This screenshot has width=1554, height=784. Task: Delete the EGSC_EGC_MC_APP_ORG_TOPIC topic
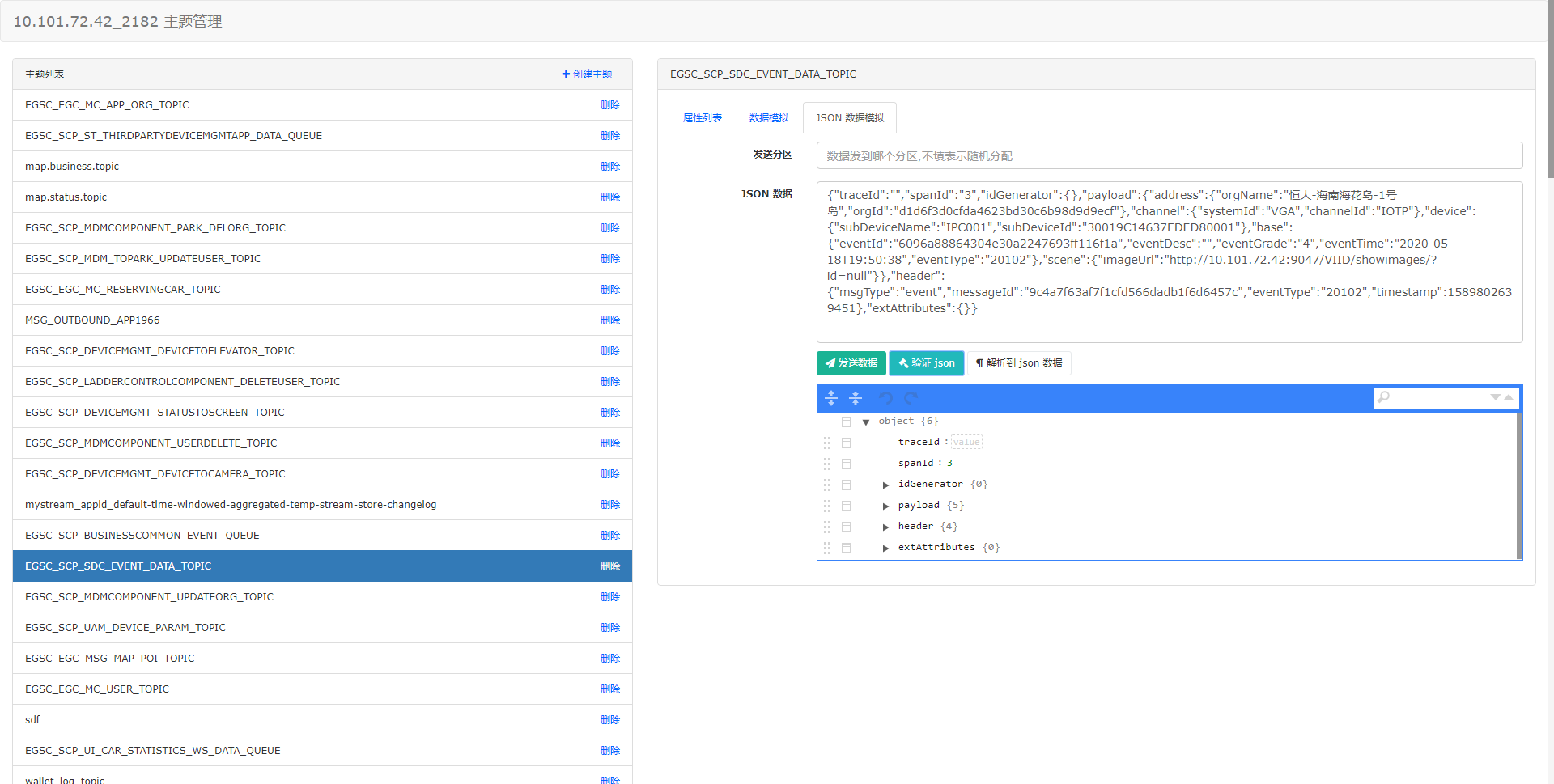tap(610, 105)
